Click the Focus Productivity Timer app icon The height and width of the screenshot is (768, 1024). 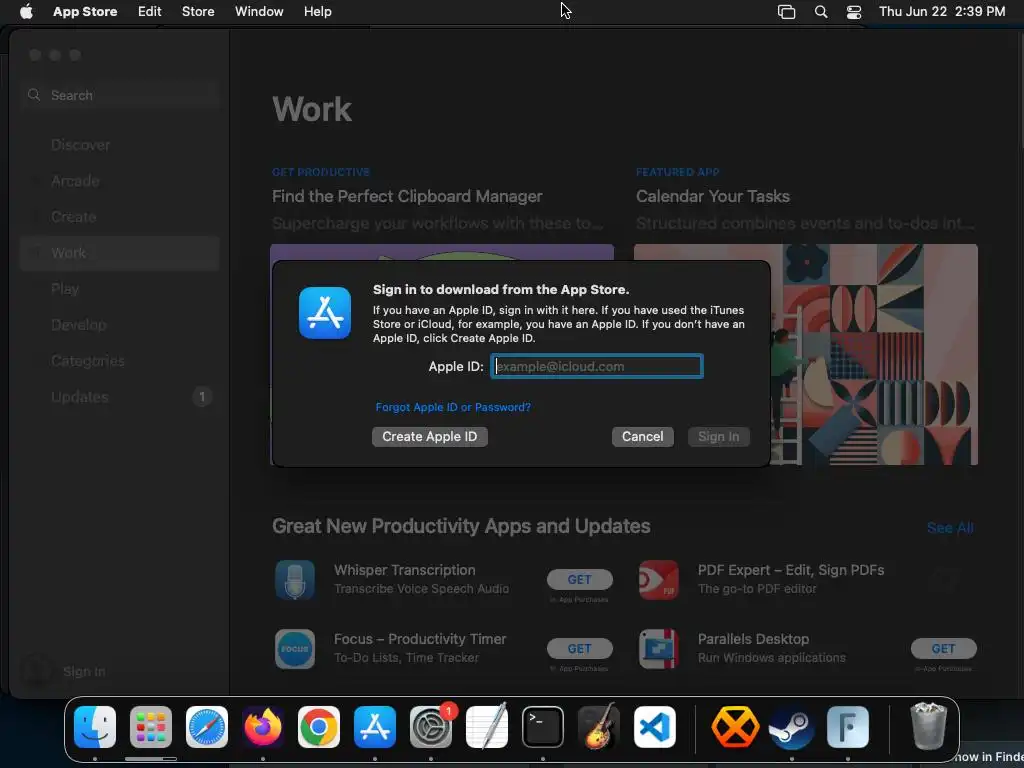point(295,649)
